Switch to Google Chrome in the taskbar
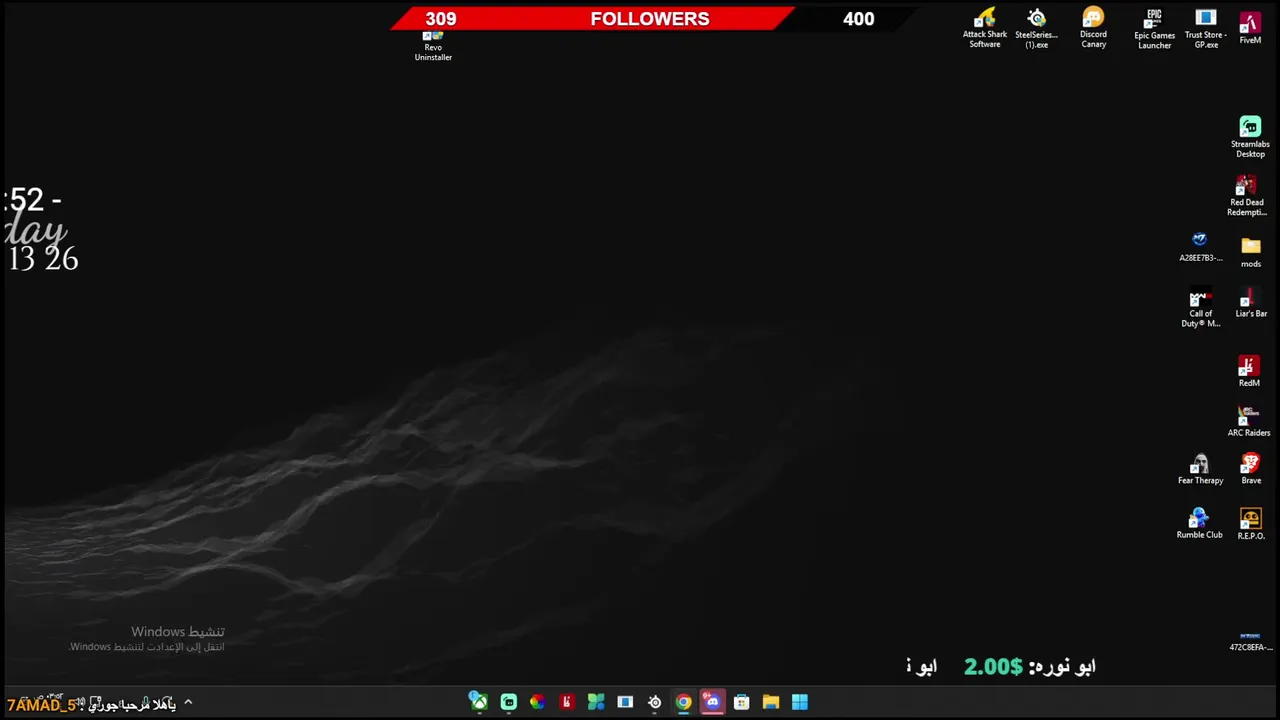This screenshot has height=720, width=1280. click(x=683, y=702)
